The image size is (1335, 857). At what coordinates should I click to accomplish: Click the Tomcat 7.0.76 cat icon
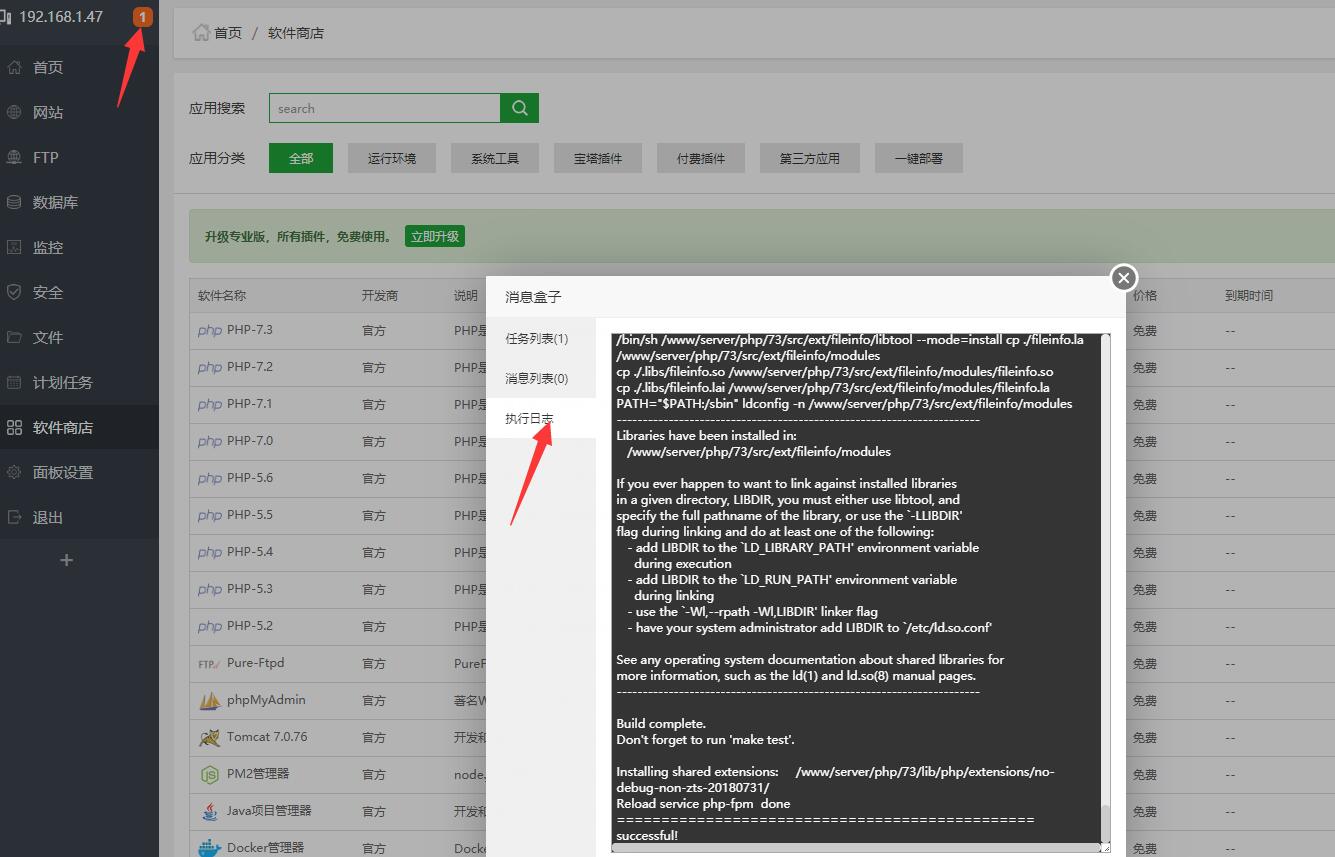(x=210, y=738)
